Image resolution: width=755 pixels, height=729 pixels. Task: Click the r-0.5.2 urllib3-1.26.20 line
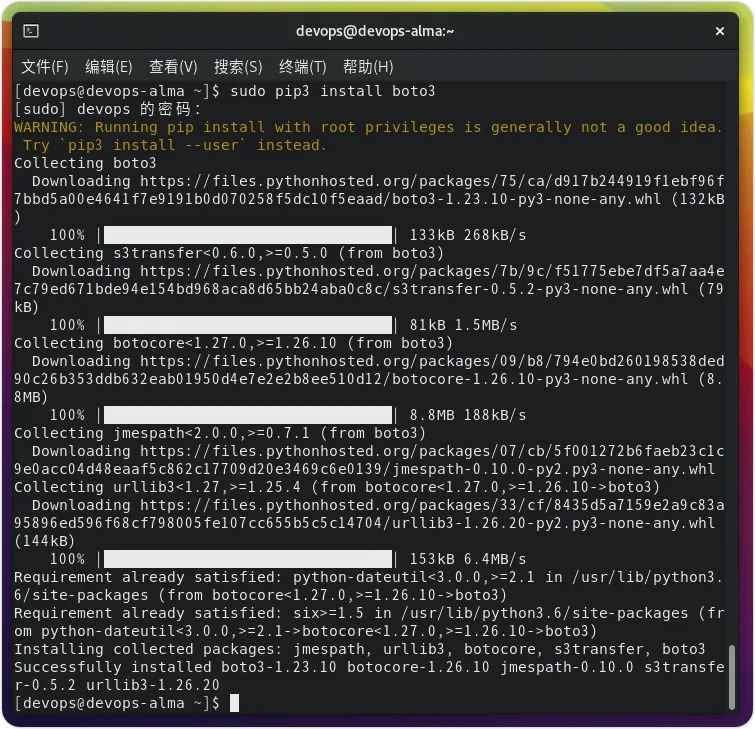click(117, 685)
